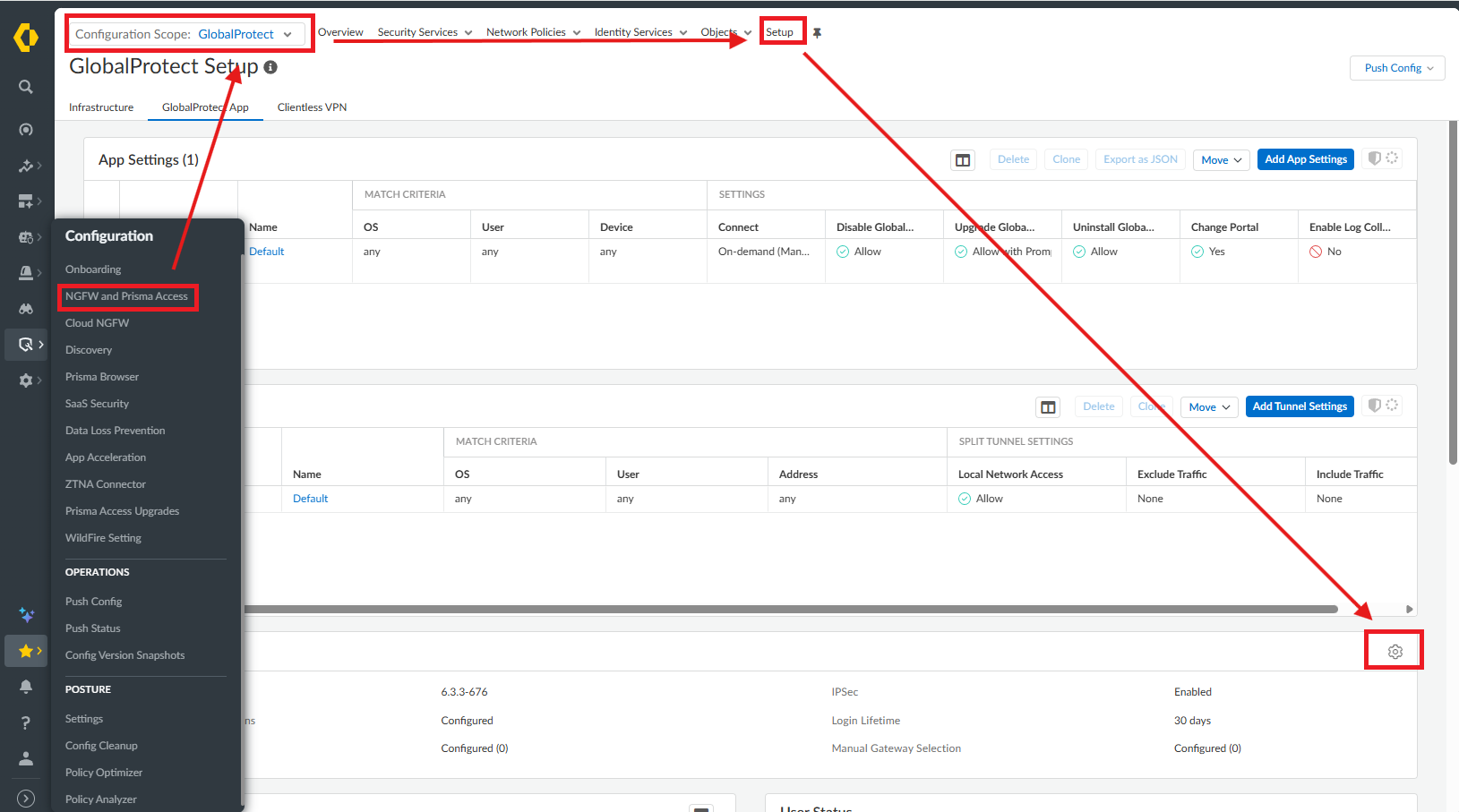Open Default link in tunnel settings table
The image size is (1459, 812).
point(311,499)
